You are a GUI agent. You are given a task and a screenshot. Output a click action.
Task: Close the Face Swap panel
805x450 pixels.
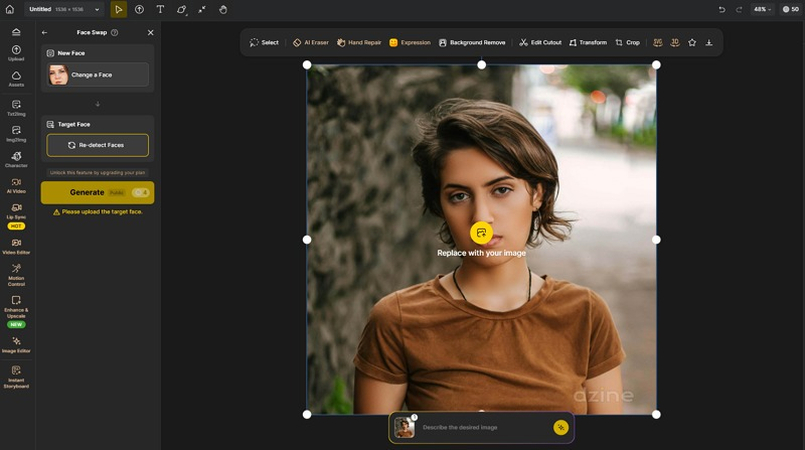point(151,33)
